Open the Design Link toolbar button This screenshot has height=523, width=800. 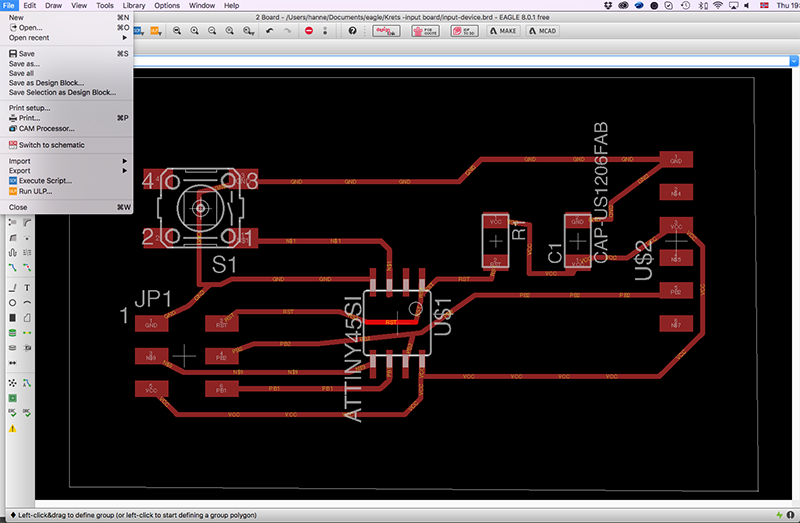click(x=386, y=31)
